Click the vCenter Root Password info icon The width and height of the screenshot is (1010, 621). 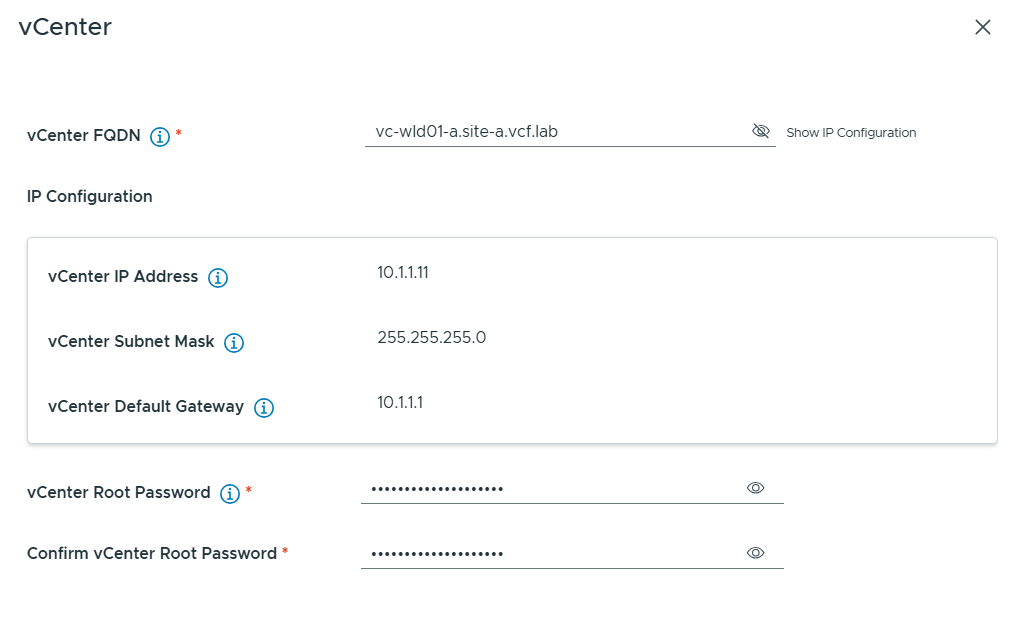tap(230, 494)
